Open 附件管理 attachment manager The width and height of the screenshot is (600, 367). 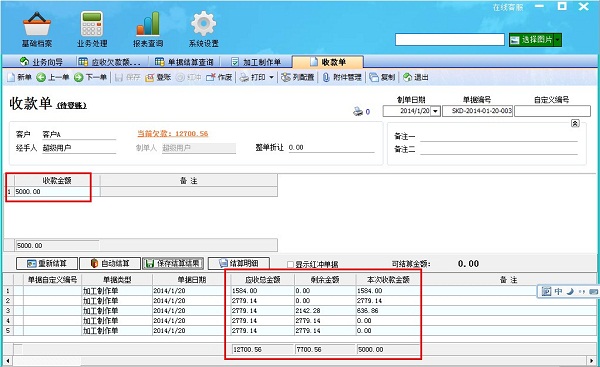click(342, 77)
